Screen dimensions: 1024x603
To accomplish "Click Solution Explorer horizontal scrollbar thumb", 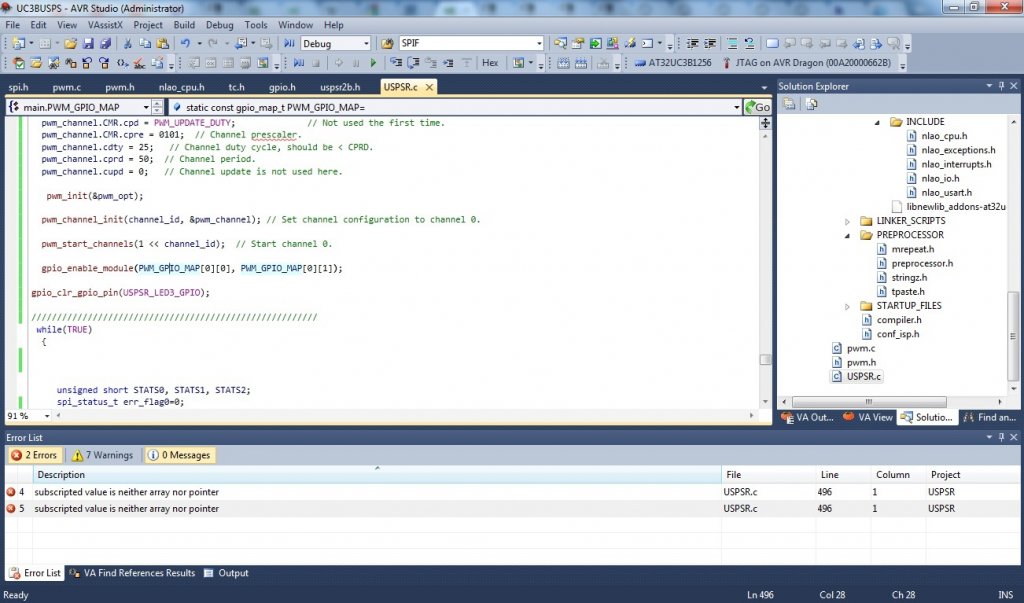I will [x=869, y=402].
